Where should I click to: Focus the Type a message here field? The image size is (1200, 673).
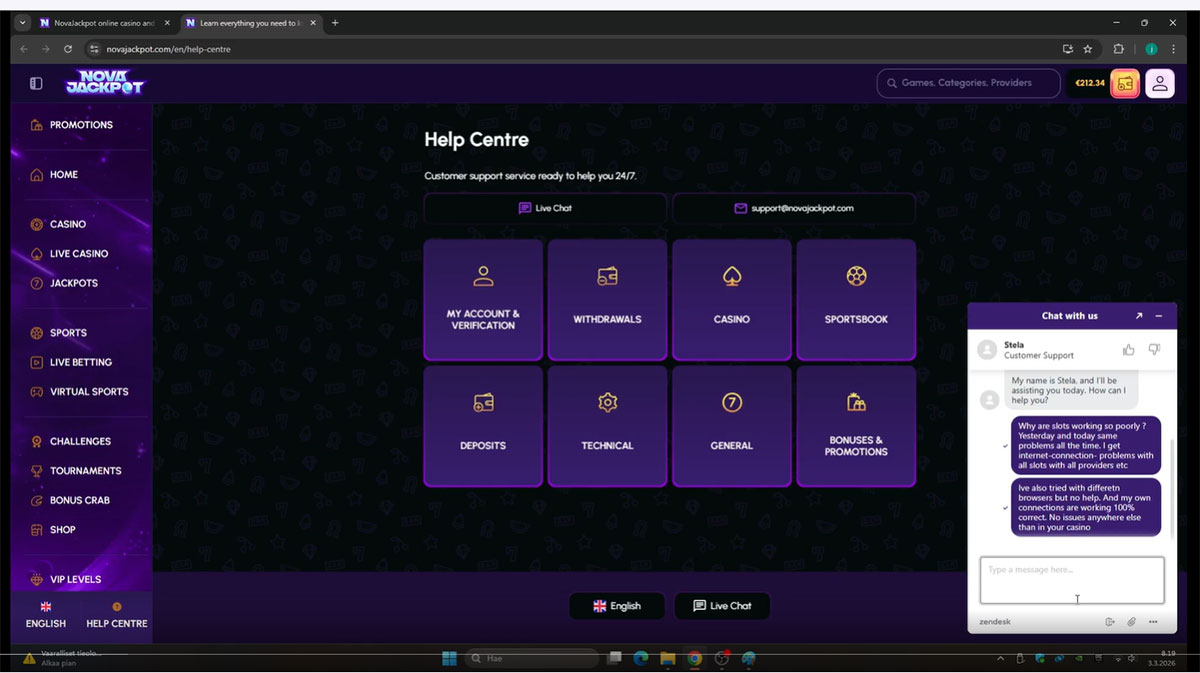[1071, 580]
